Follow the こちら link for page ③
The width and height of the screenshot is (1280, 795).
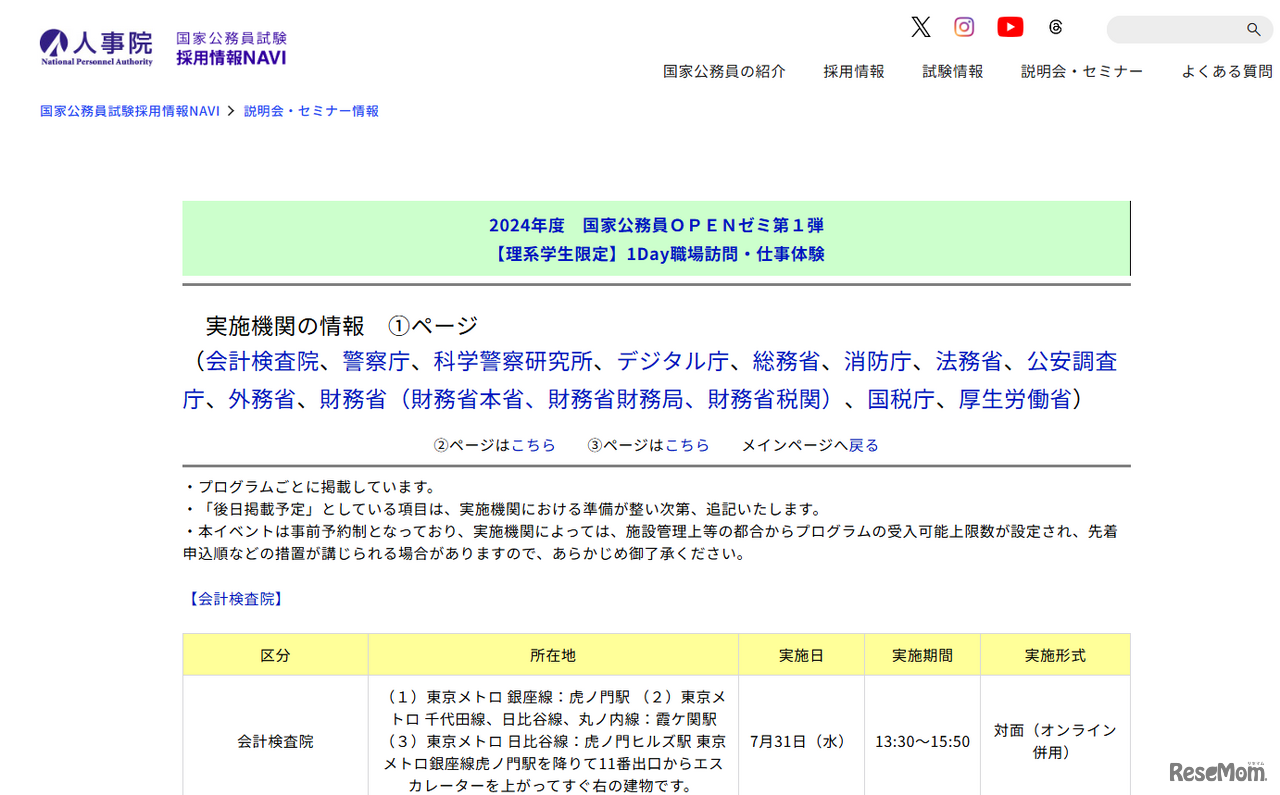click(x=687, y=445)
